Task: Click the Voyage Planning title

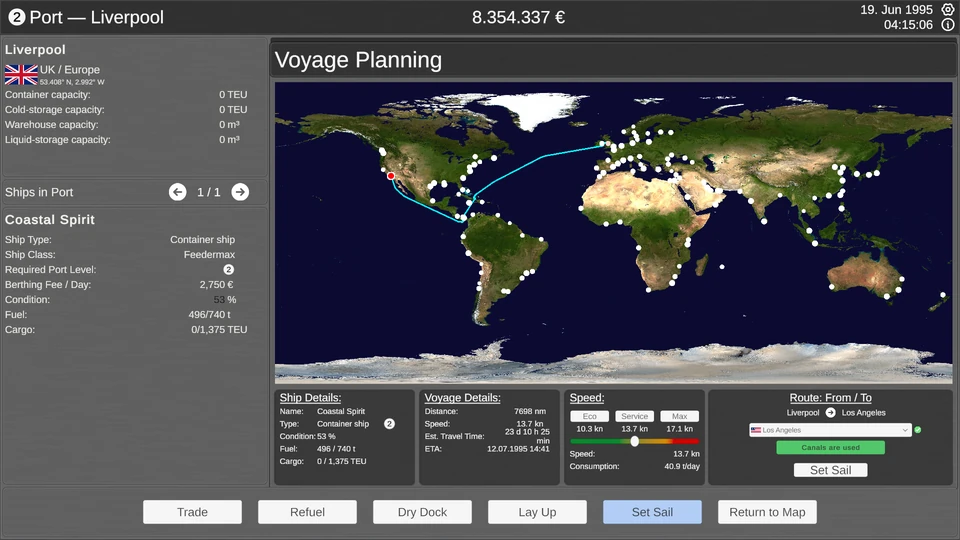Action: (358, 60)
